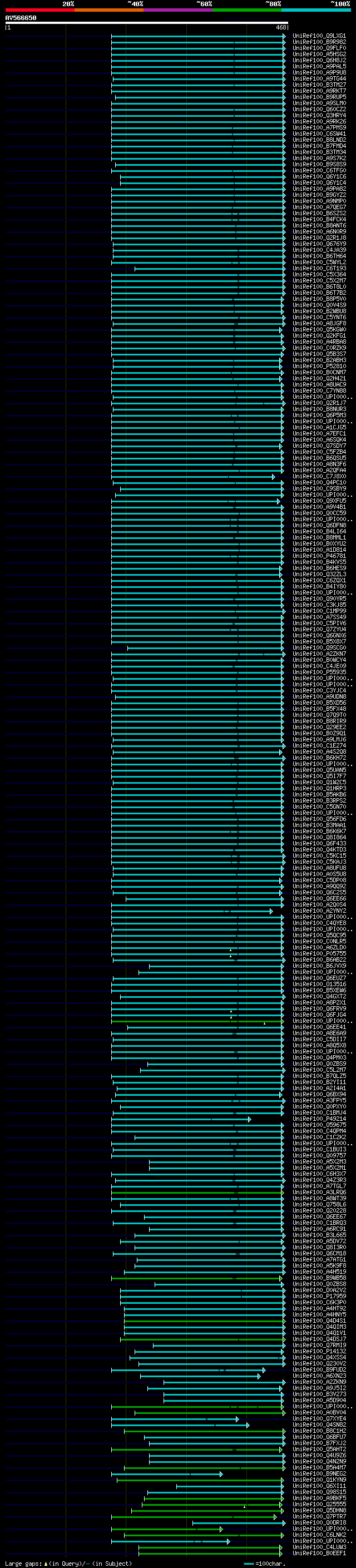Select hit label UniRef100_Q6XI11

coord(319,1486)
